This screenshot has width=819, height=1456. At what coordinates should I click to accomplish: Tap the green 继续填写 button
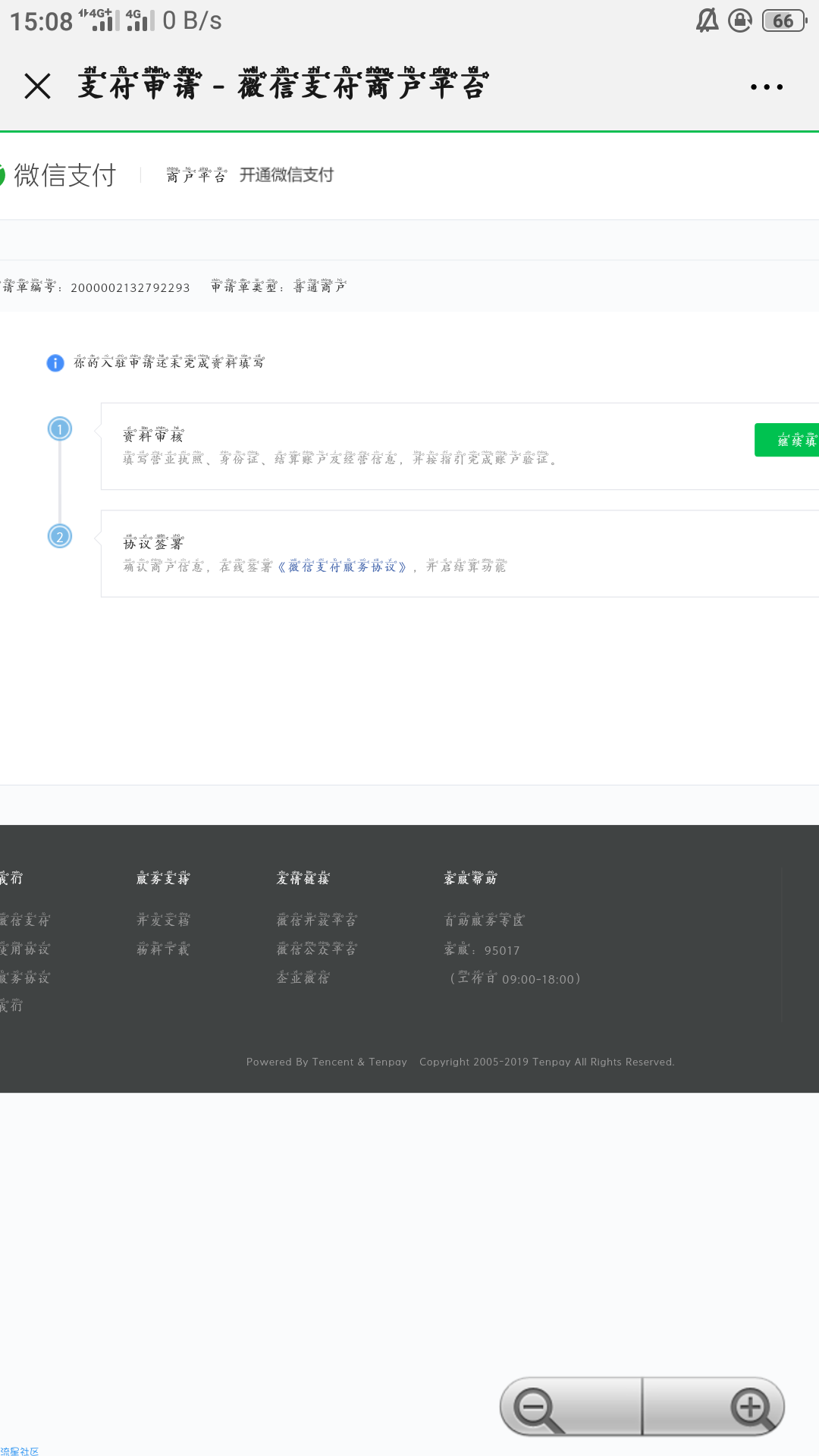click(x=787, y=440)
